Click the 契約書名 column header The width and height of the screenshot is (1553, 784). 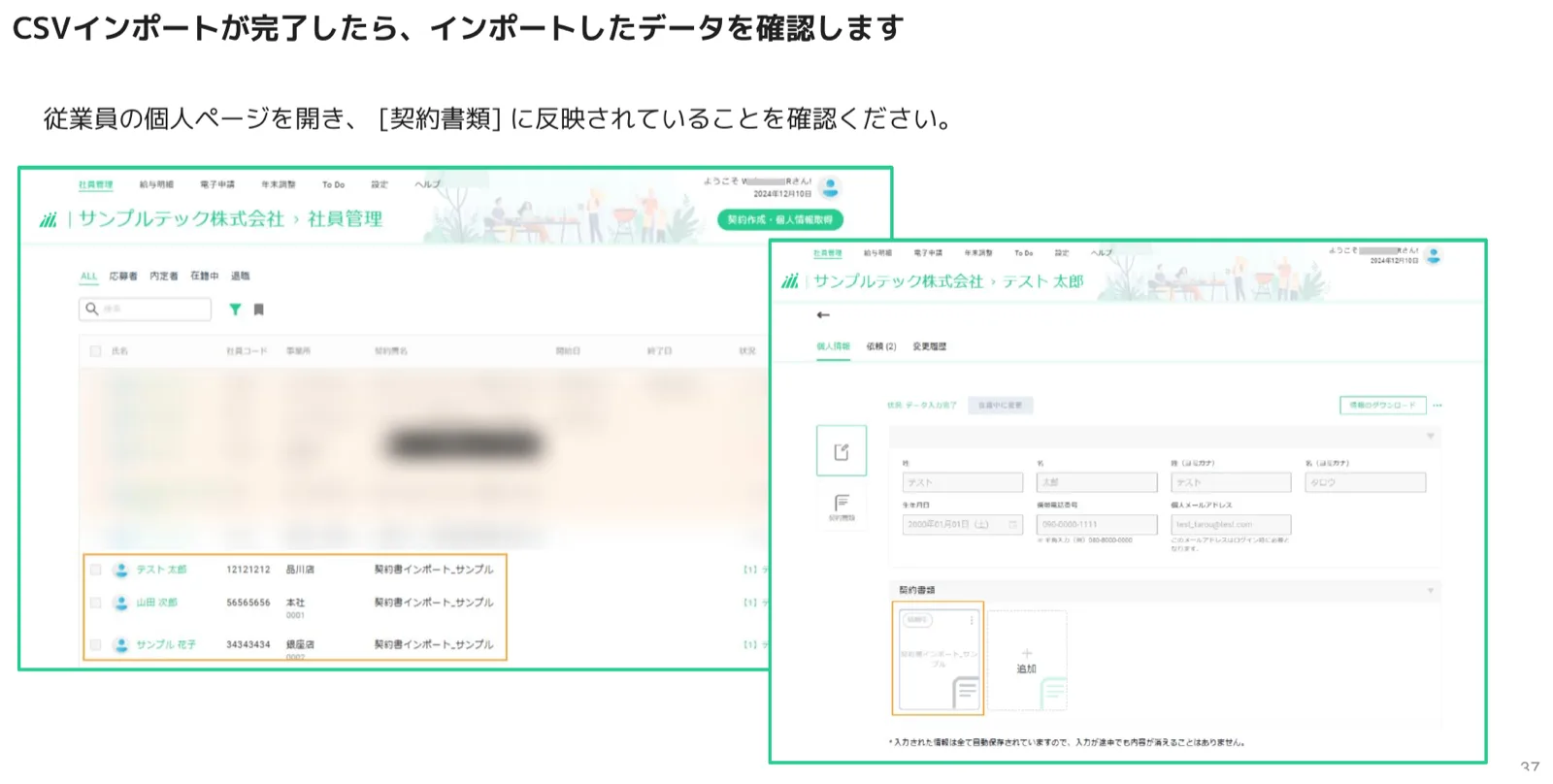391,351
